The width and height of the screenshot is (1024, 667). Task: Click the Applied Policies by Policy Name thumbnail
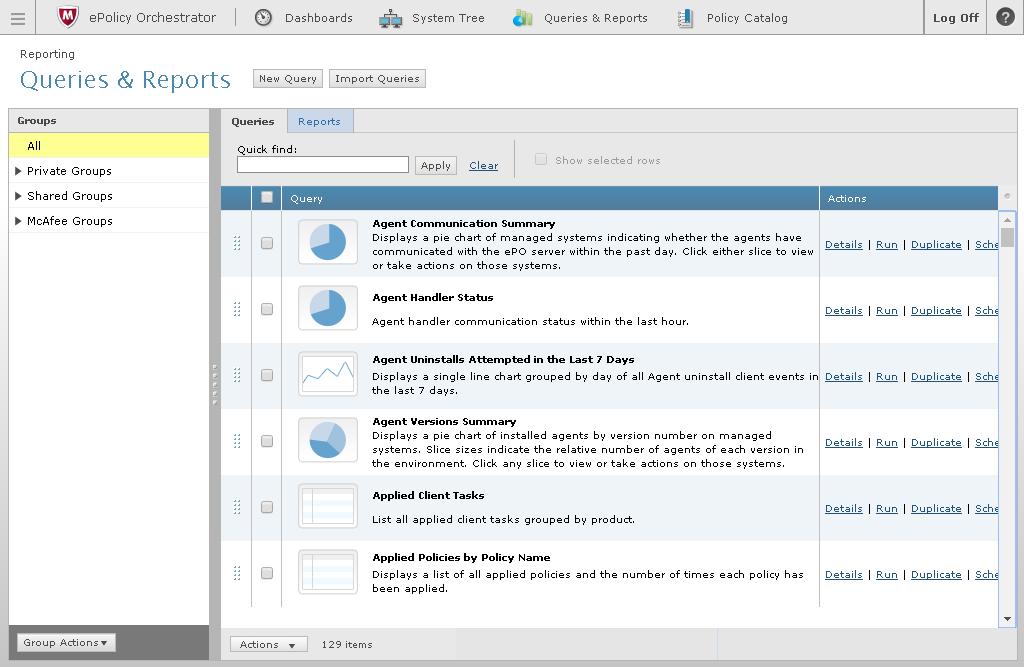(x=328, y=572)
